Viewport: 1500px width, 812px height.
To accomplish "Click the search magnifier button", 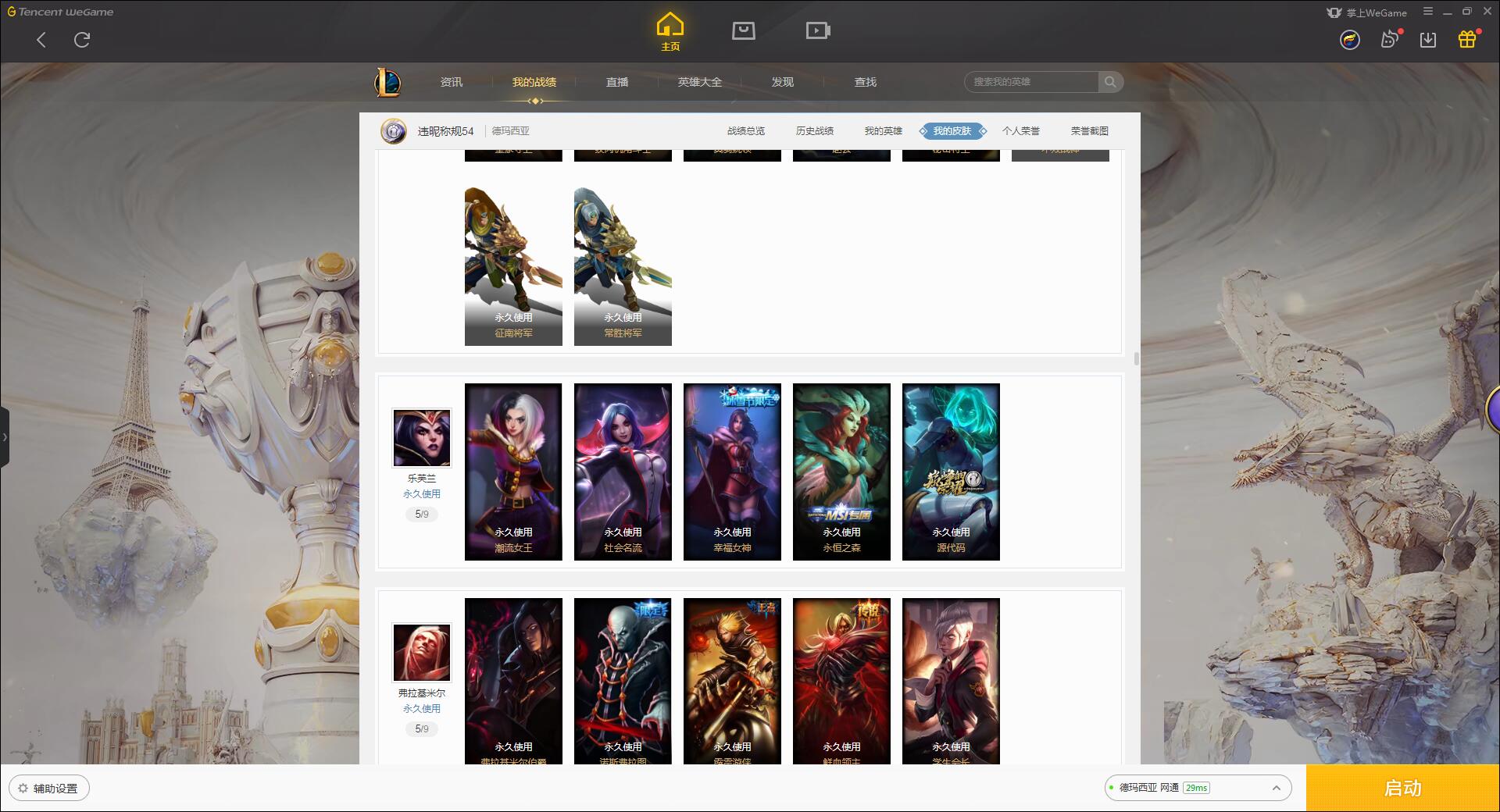I will (1110, 82).
